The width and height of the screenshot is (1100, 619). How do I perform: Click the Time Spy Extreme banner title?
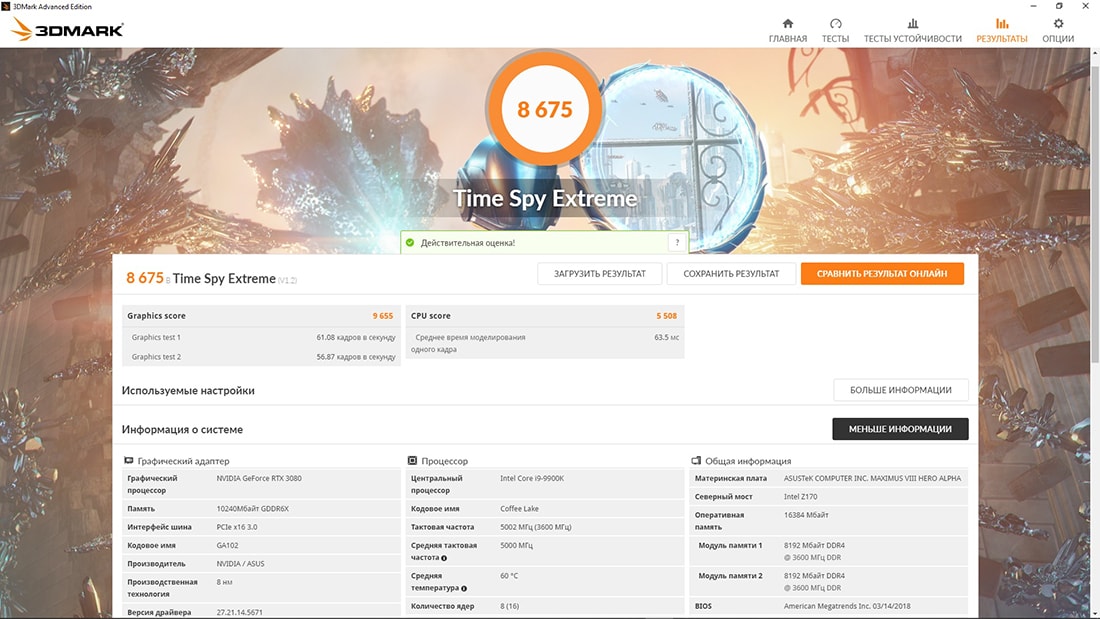[544, 199]
